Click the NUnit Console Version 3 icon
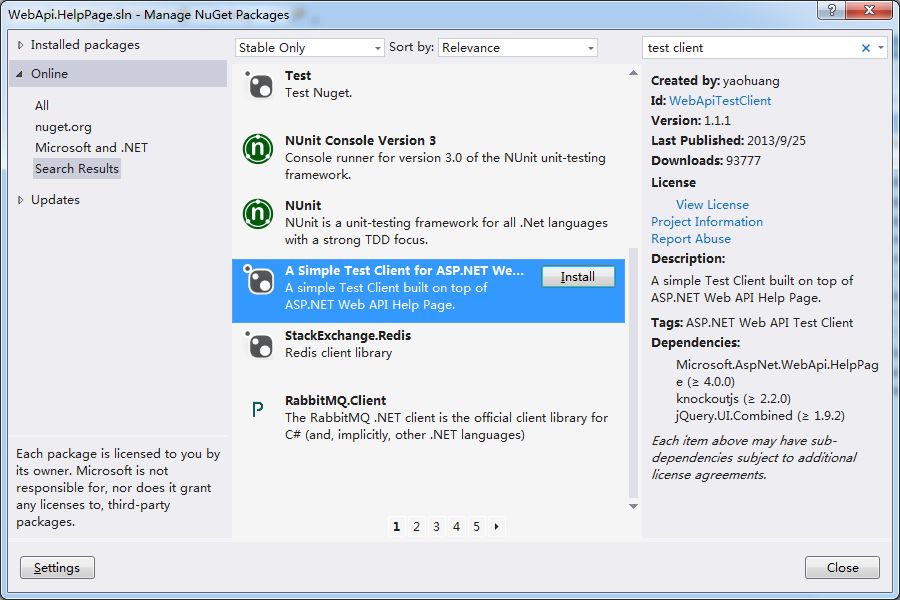Image resolution: width=900 pixels, height=600 pixels. pyautogui.click(x=258, y=149)
